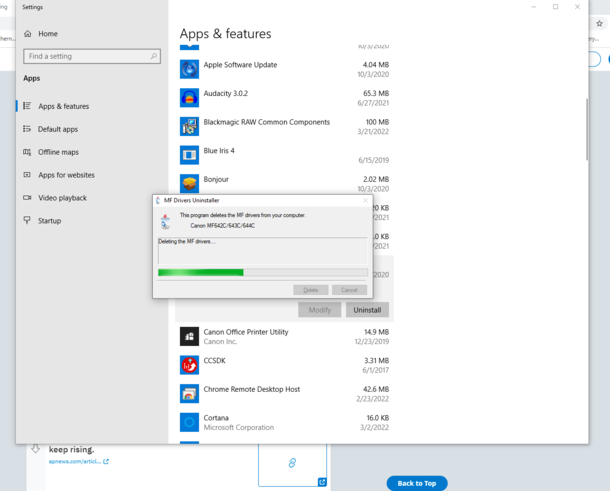The image size is (610, 491).
Task: Click the Canon printer icon in uninstaller dialog
Action: point(165,221)
